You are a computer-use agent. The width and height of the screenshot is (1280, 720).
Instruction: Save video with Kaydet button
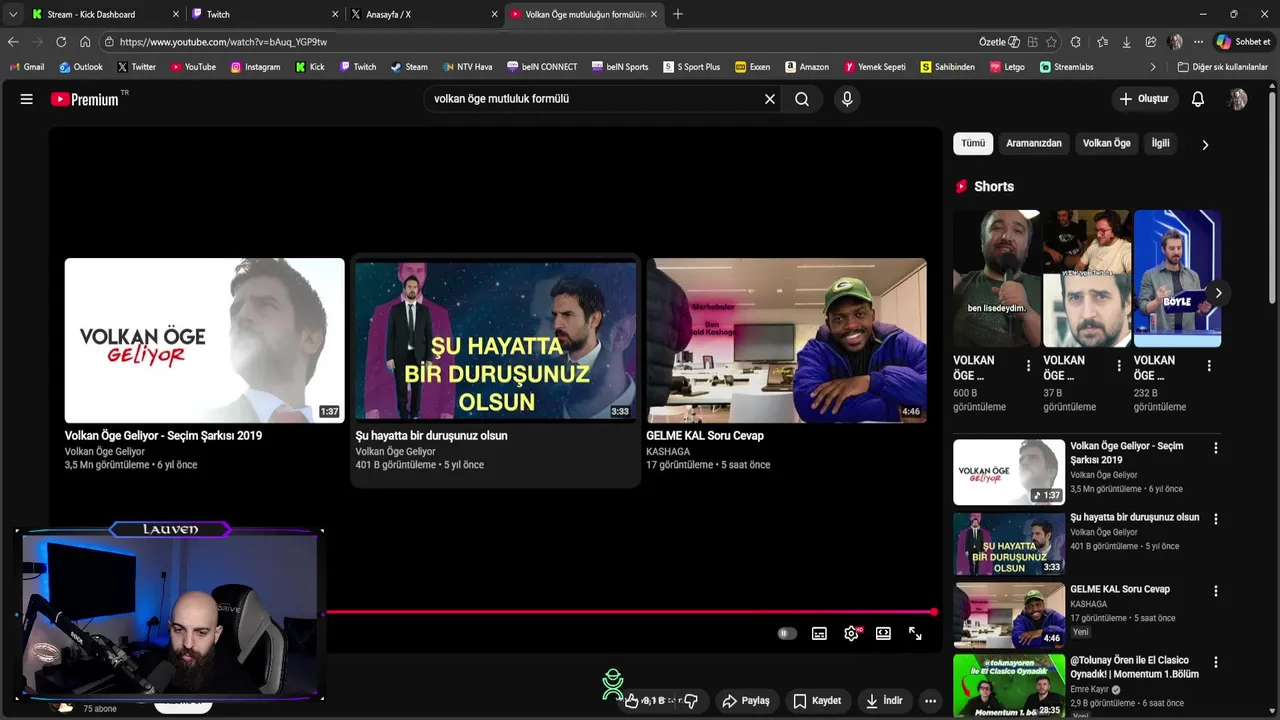[817, 701]
